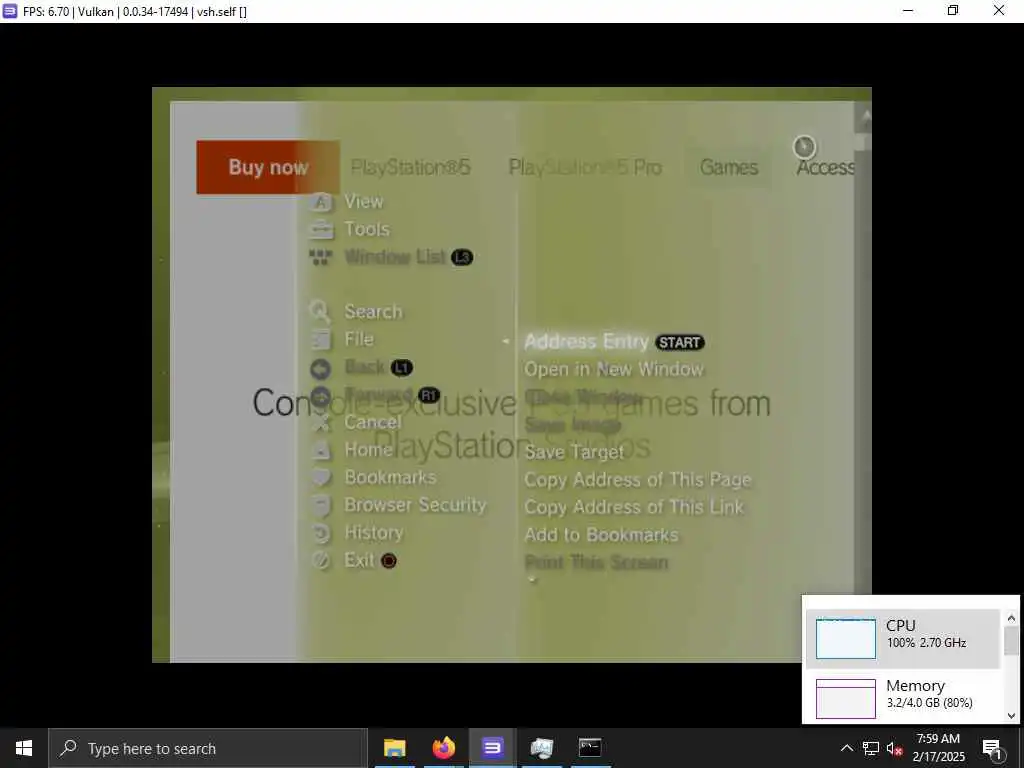1024x768 pixels.
Task: Click the taskbar search box
Action: [x=208, y=748]
